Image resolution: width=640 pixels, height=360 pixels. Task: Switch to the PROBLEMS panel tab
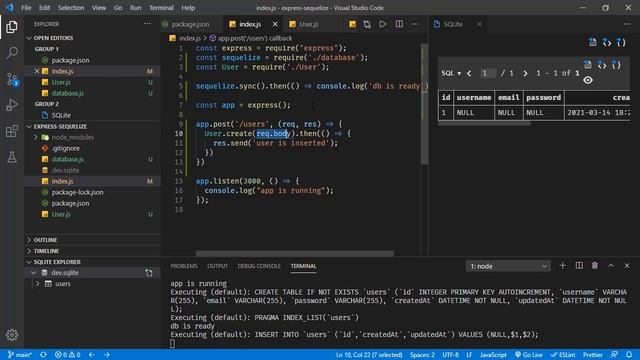tap(184, 266)
